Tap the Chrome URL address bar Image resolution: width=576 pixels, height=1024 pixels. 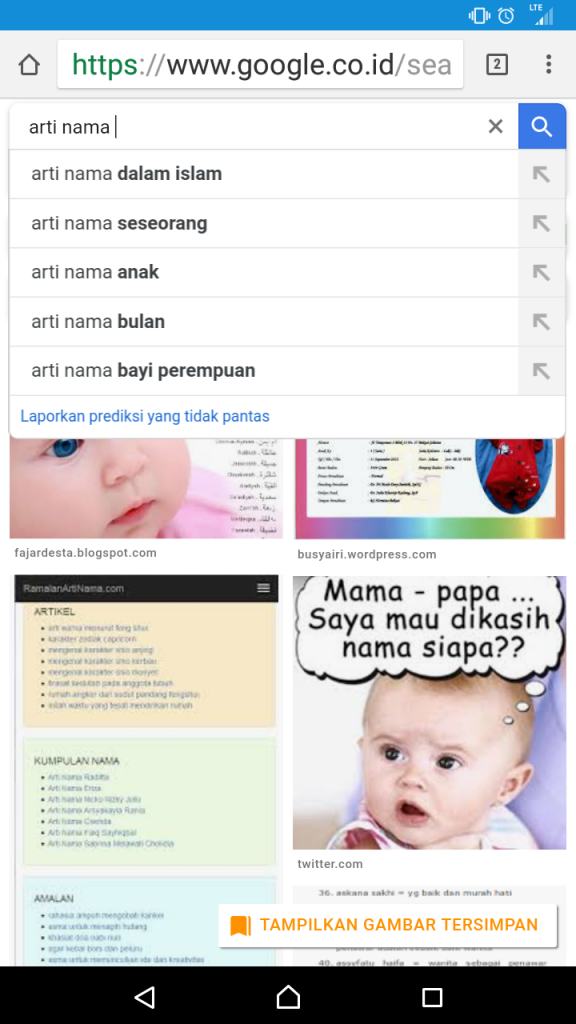point(260,64)
